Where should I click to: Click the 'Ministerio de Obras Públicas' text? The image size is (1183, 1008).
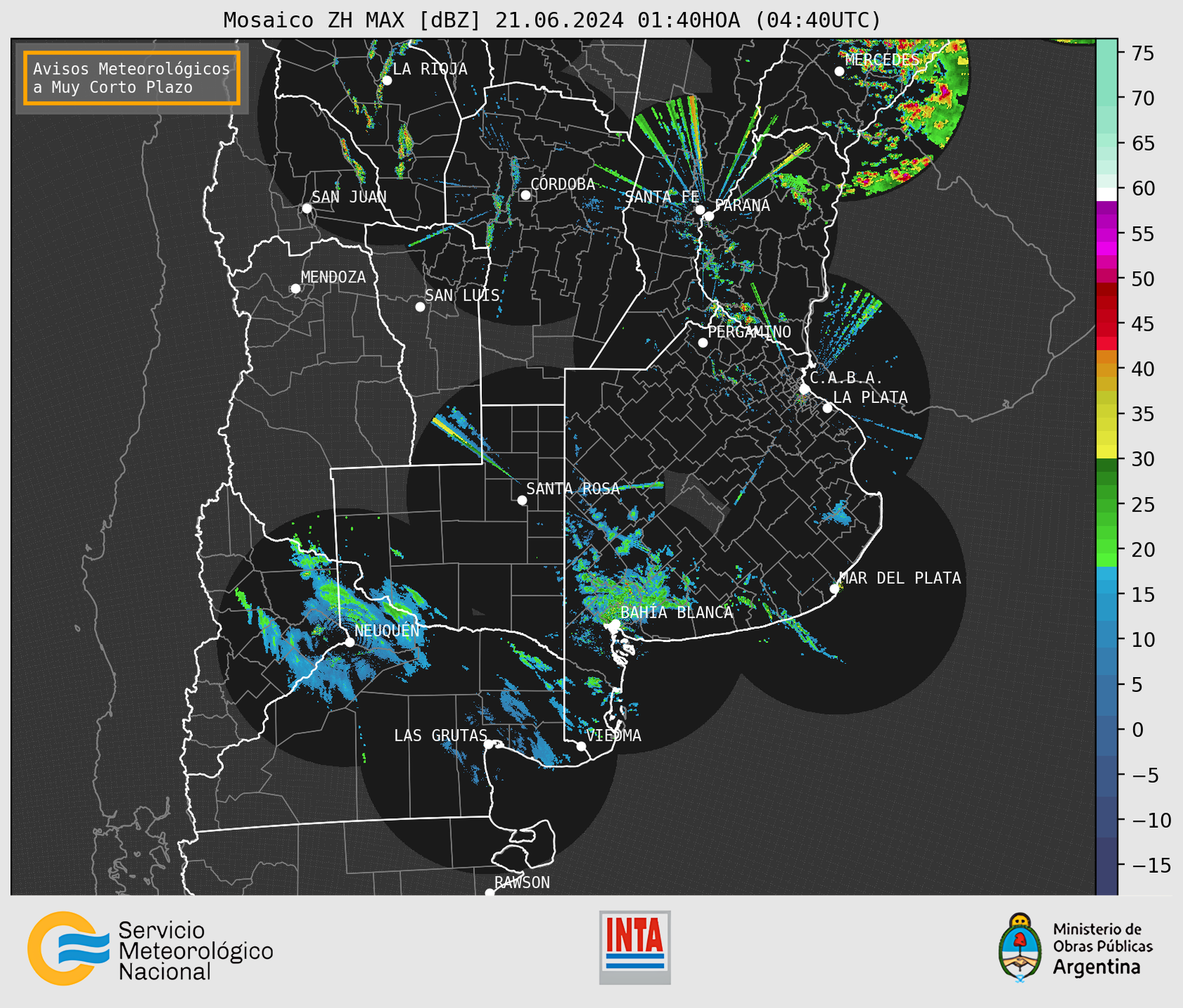point(1102,938)
